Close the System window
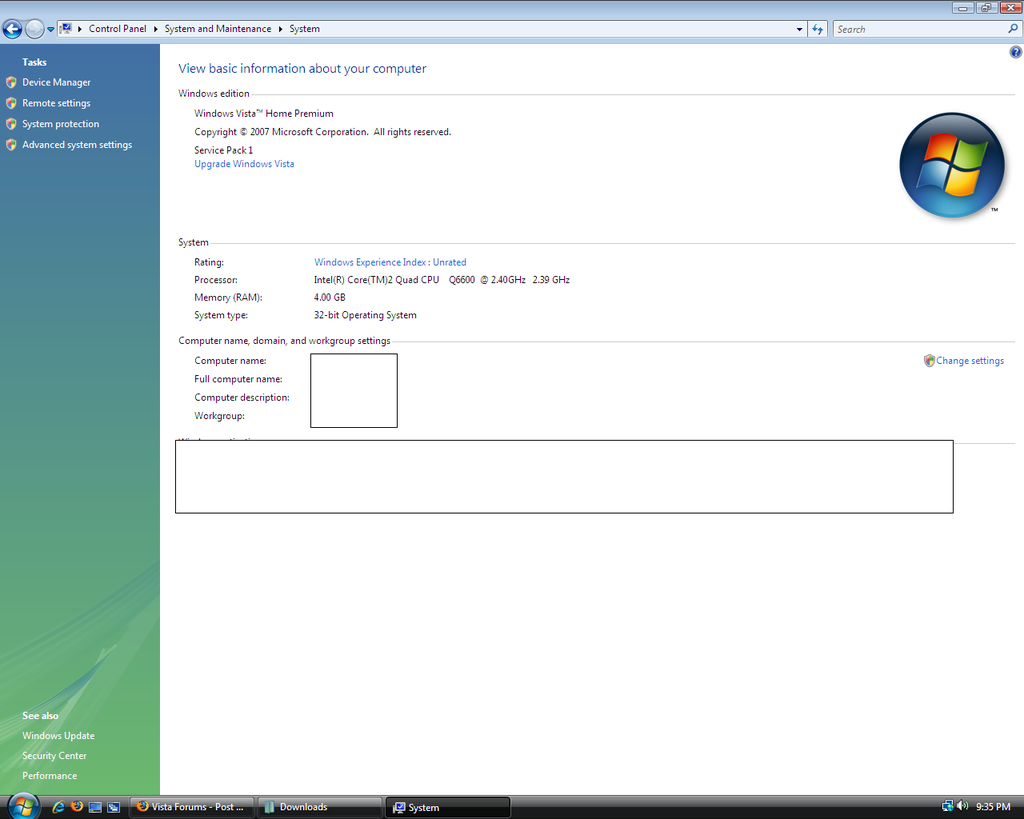 [x=1010, y=8]
